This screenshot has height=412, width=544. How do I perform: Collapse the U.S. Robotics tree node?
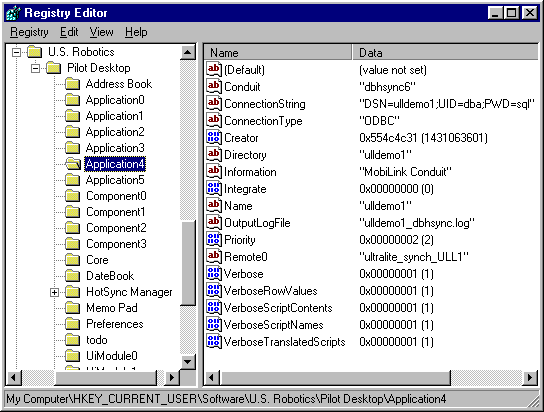[x=16, y=52]
